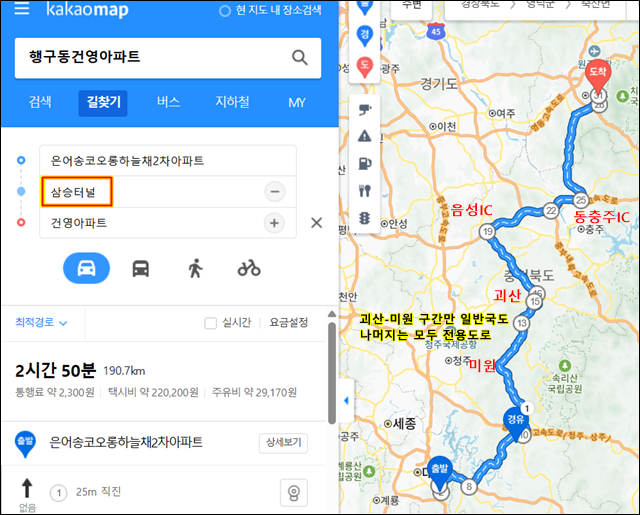Screen dimensions: 640x515
Task: Toggle the CCTV camera layer
Action: (364, 109)
